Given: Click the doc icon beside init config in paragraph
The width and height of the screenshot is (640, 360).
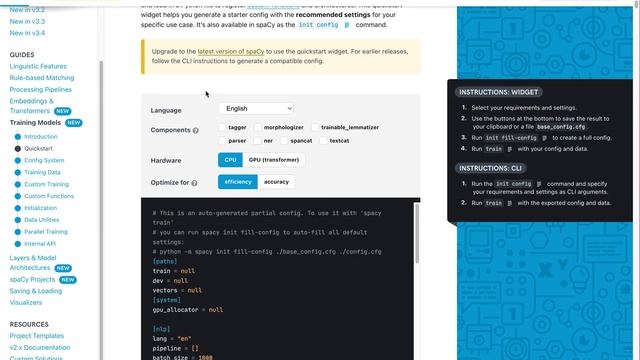Looking at the screenshot, I should [347, 25].
